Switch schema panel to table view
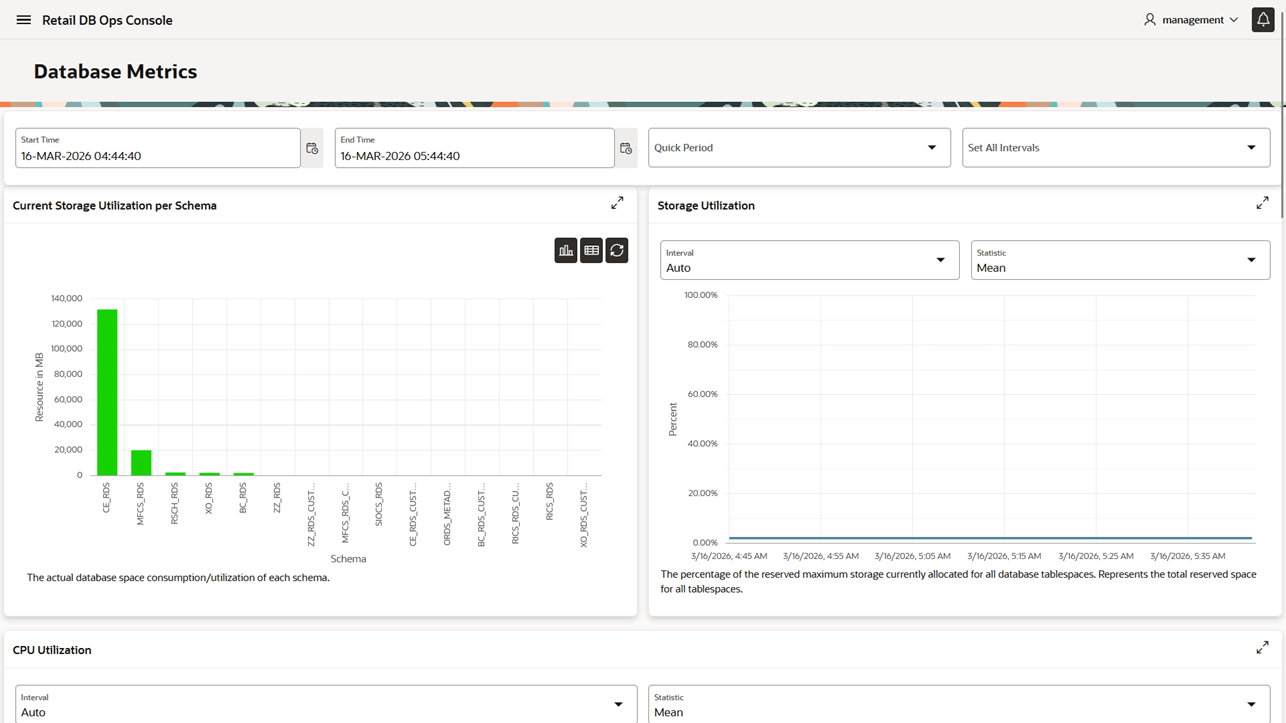1286x723 pixels. 592,250
